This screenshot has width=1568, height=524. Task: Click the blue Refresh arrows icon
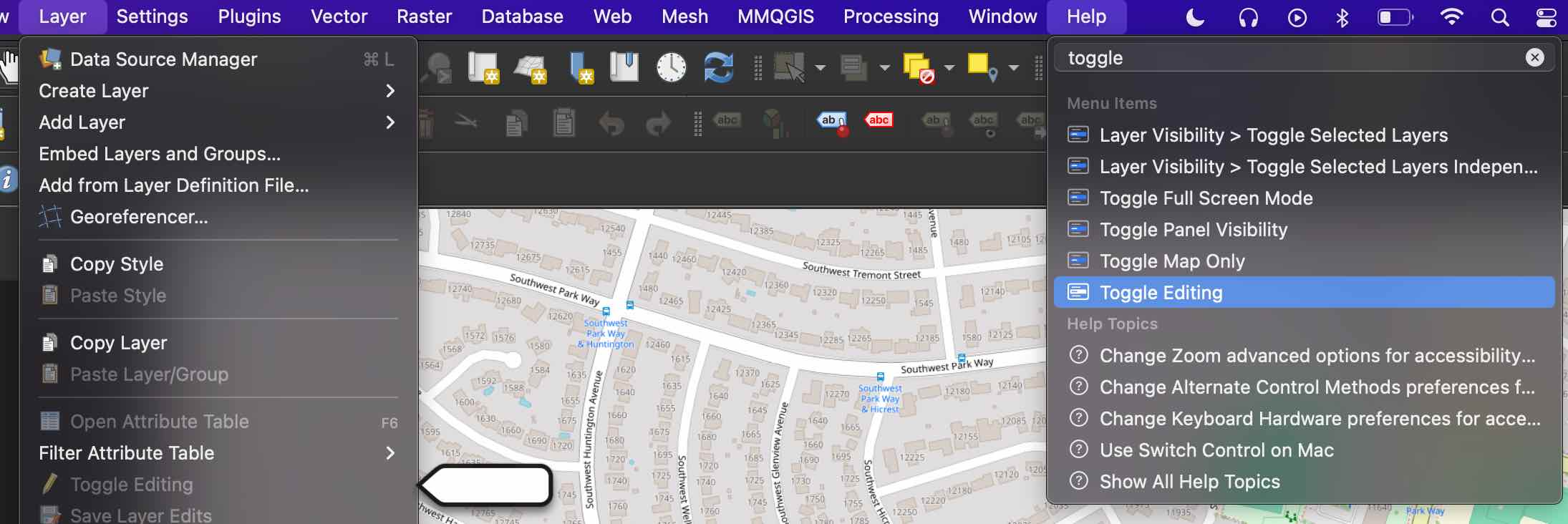(718, 68)
